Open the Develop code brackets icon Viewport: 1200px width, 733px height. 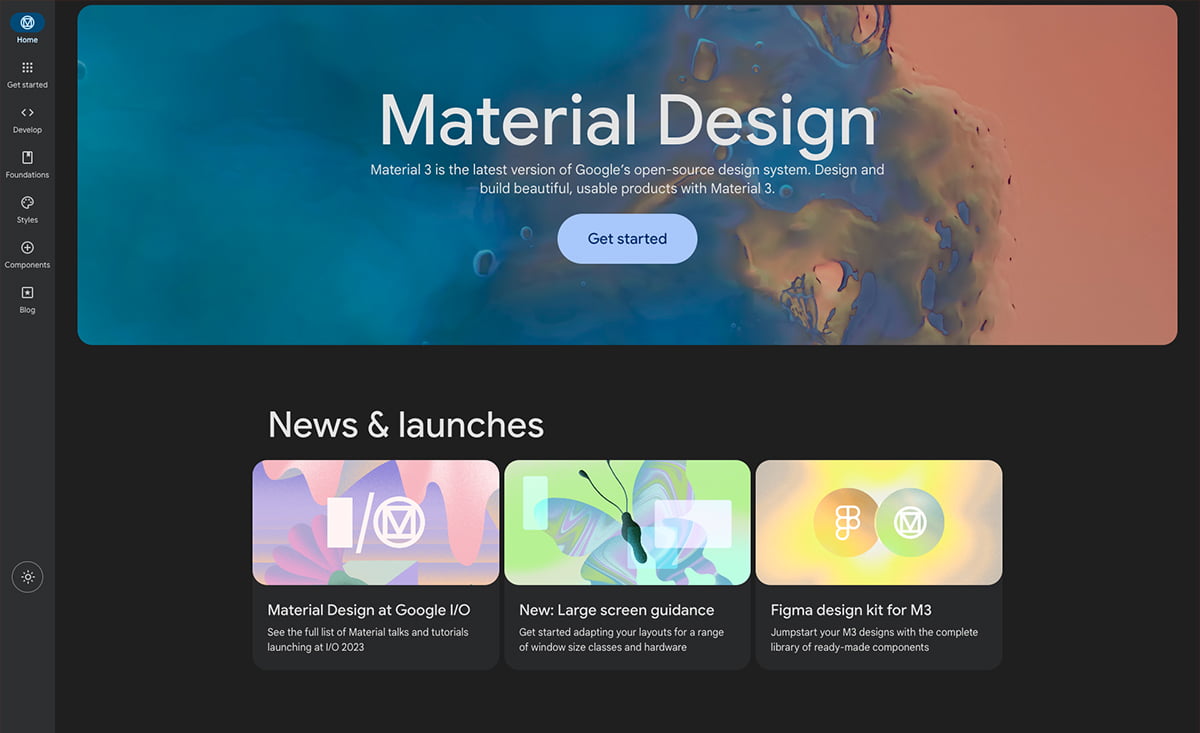click(27, 113)
